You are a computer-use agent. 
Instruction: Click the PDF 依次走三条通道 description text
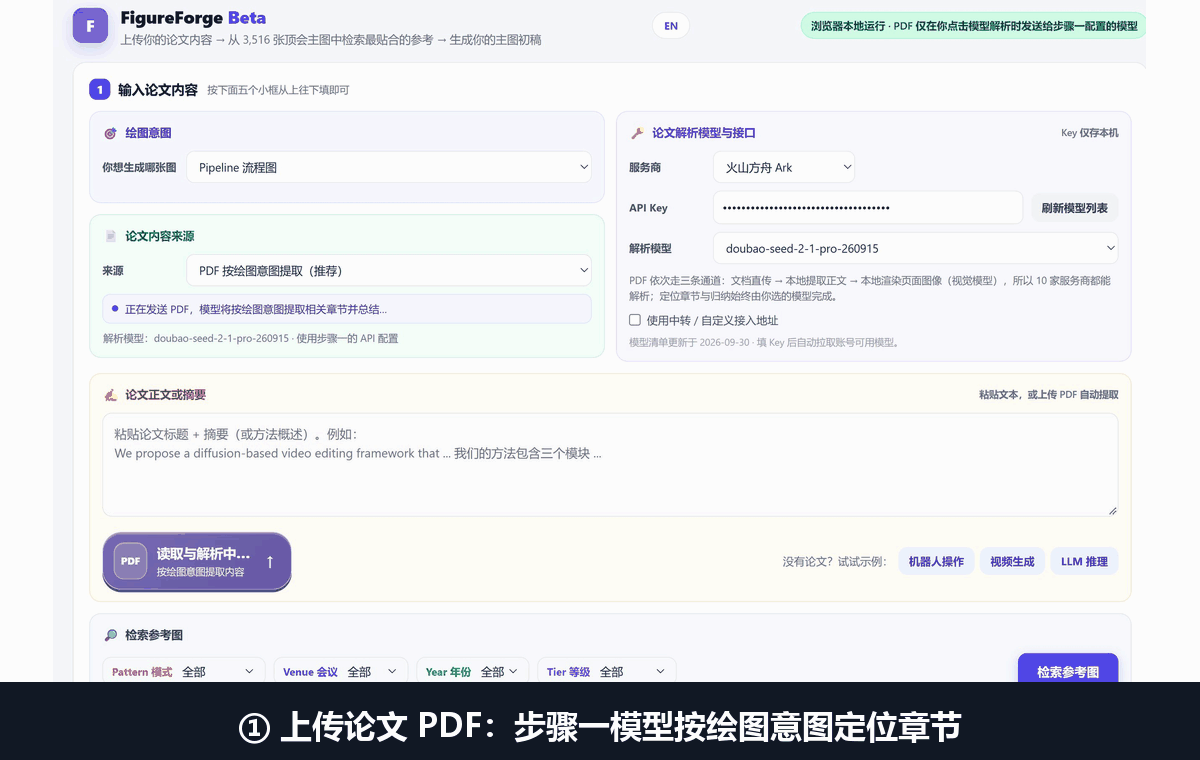(870, 288)
